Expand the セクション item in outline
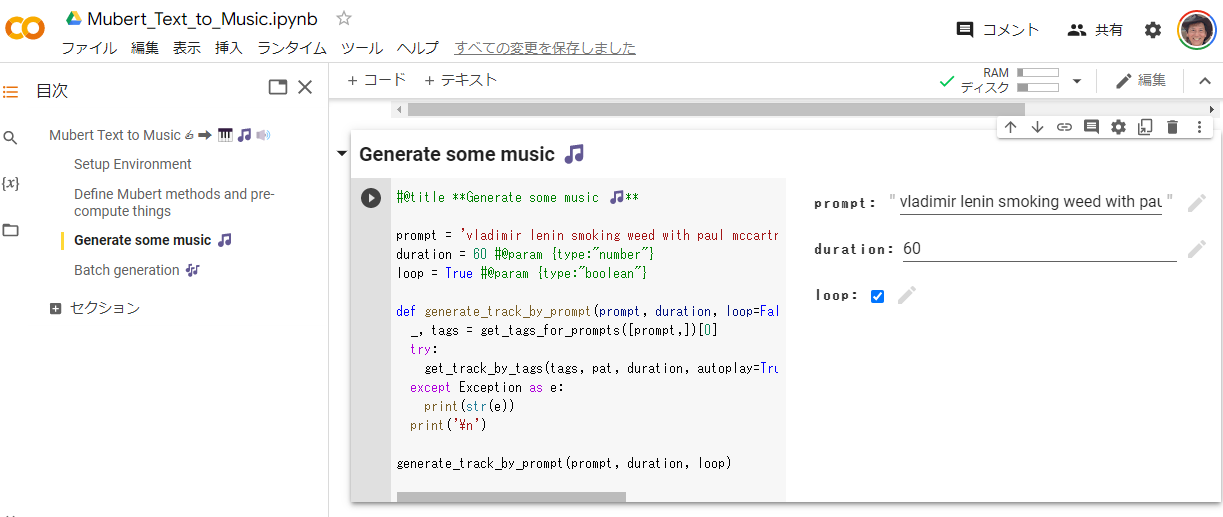This screenshot has height=517, width=1223. [x=56, y=308]
